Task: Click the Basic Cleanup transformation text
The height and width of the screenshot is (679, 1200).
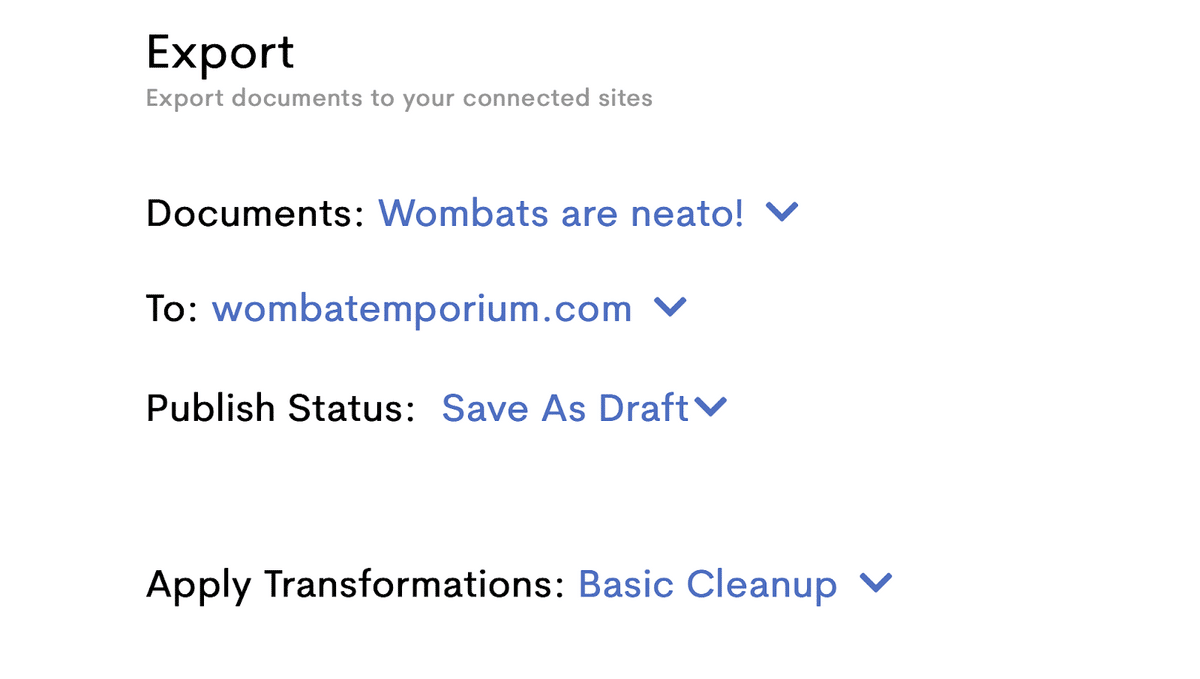Action: tap(707, 584)
